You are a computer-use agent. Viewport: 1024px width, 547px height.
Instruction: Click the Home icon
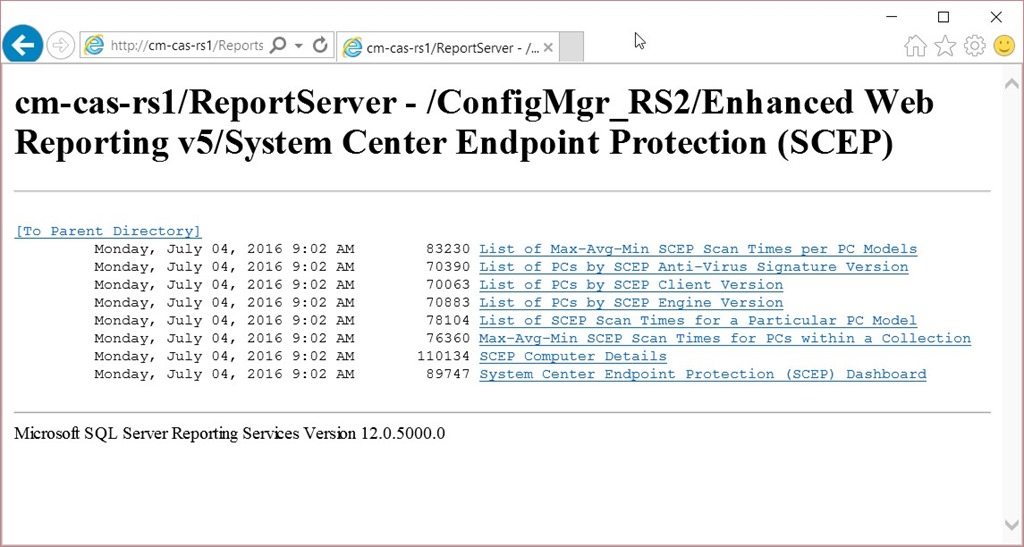coord(915,46)
